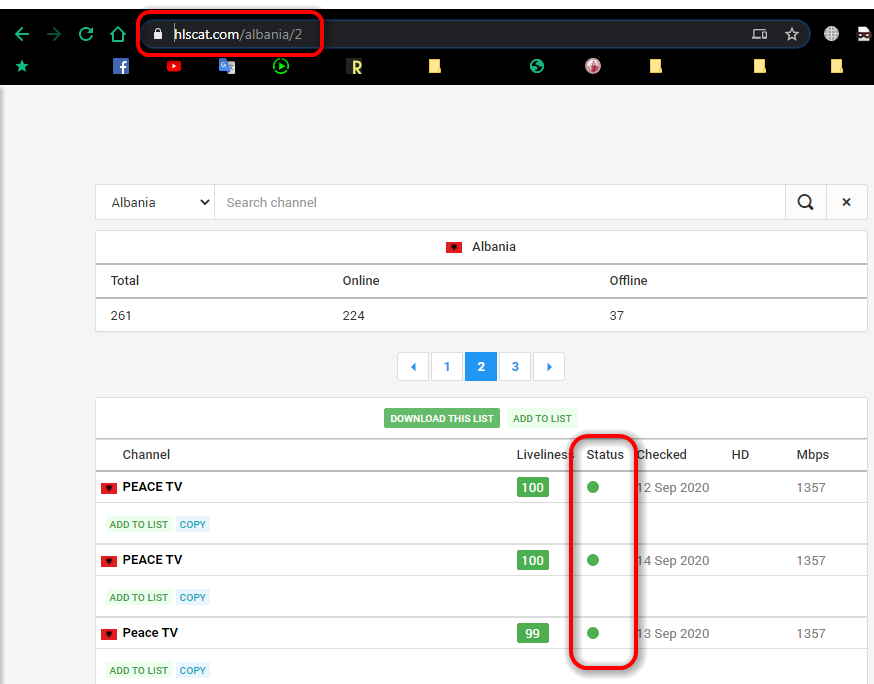Click the green status dot for PEACE TV
The height and width of the screenshot is (684, 874).
pyautogui.click(x=593, y=487)
